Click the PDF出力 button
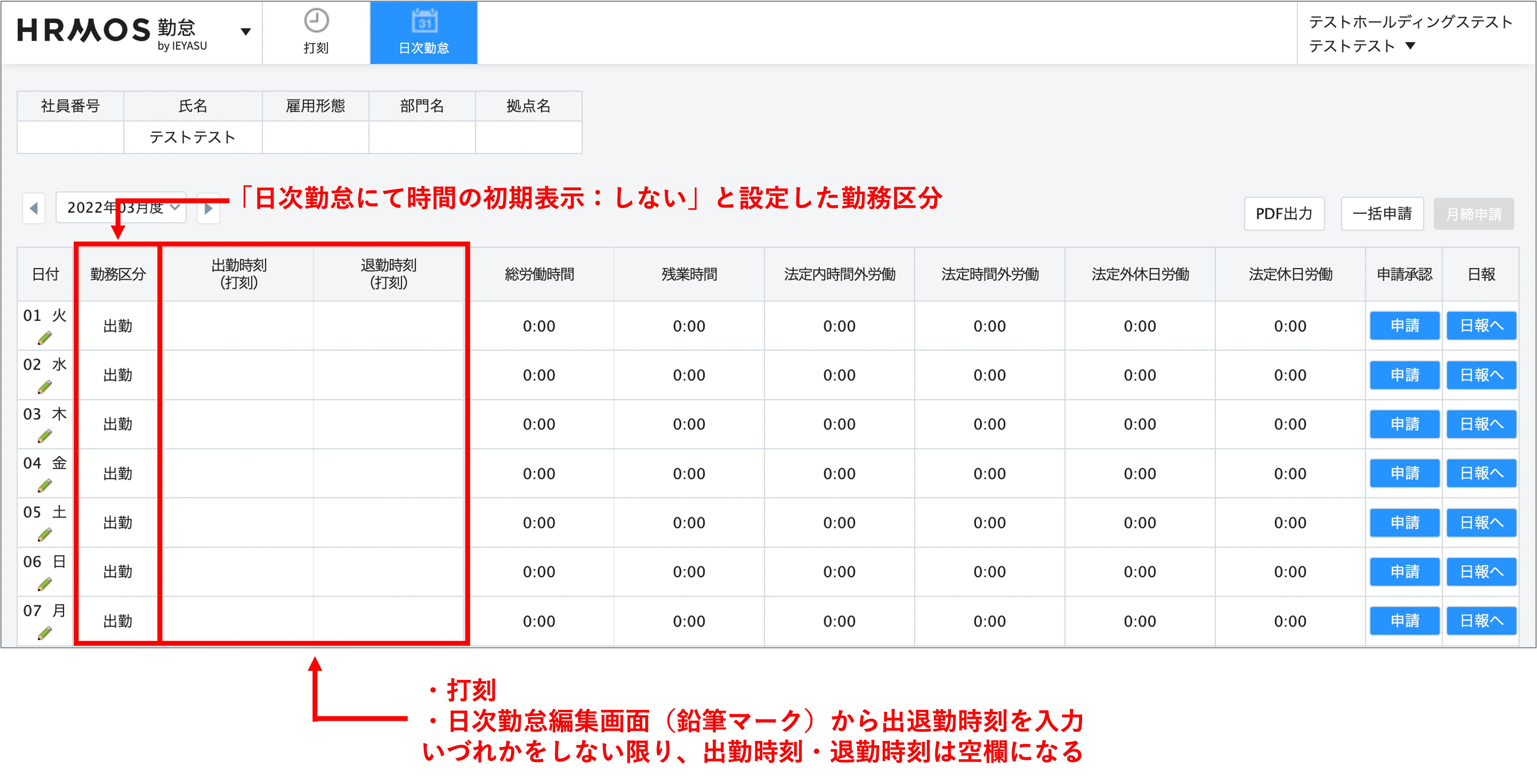This screenshot has width=1537, height=784. point(1284,214)
